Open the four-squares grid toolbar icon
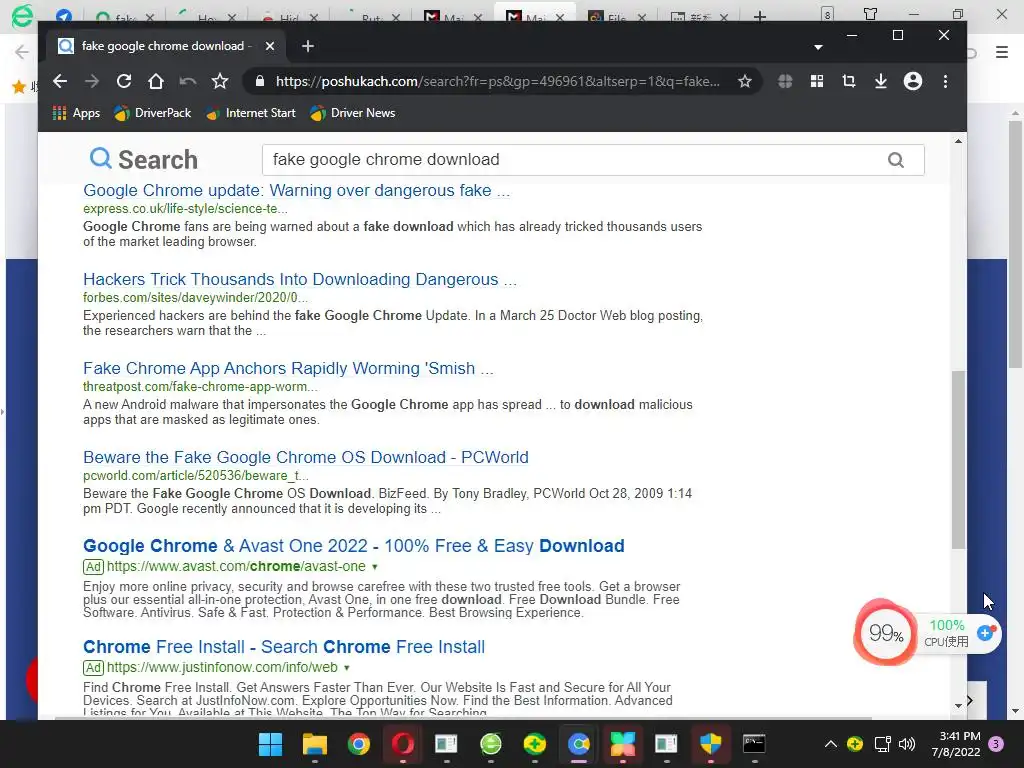This screenshot has width=1024, height=768. pos(817,81)
